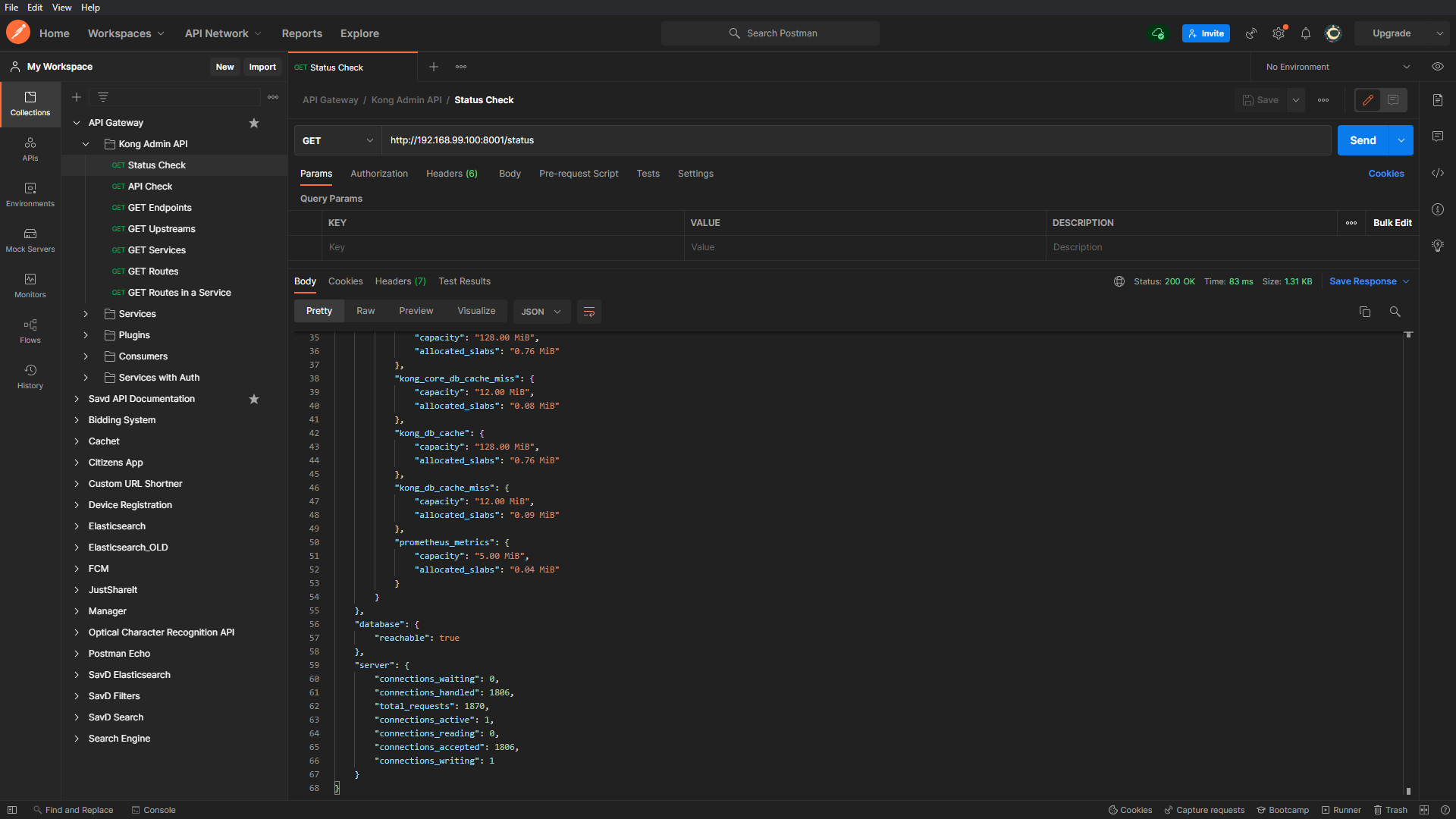Open the Monitors sidebar panel
The height and width of the screenshot is (819, 1456).
[30, 285]
